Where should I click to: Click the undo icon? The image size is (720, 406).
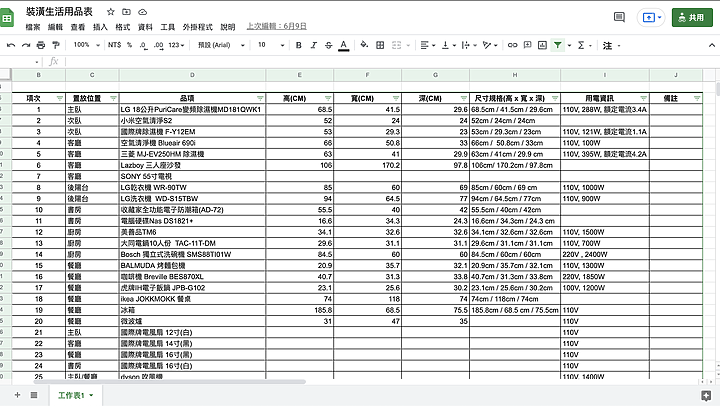tap(11, 45)
